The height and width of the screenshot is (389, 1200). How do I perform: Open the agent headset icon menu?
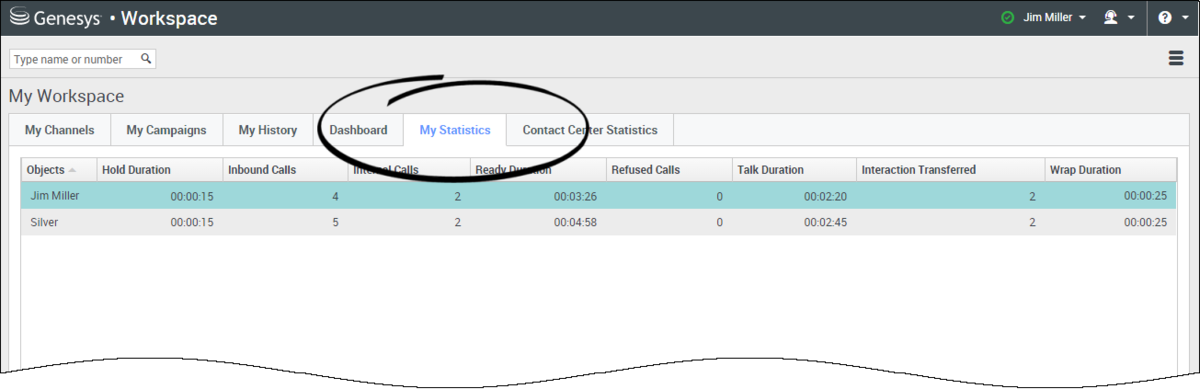click(1110, 18)
